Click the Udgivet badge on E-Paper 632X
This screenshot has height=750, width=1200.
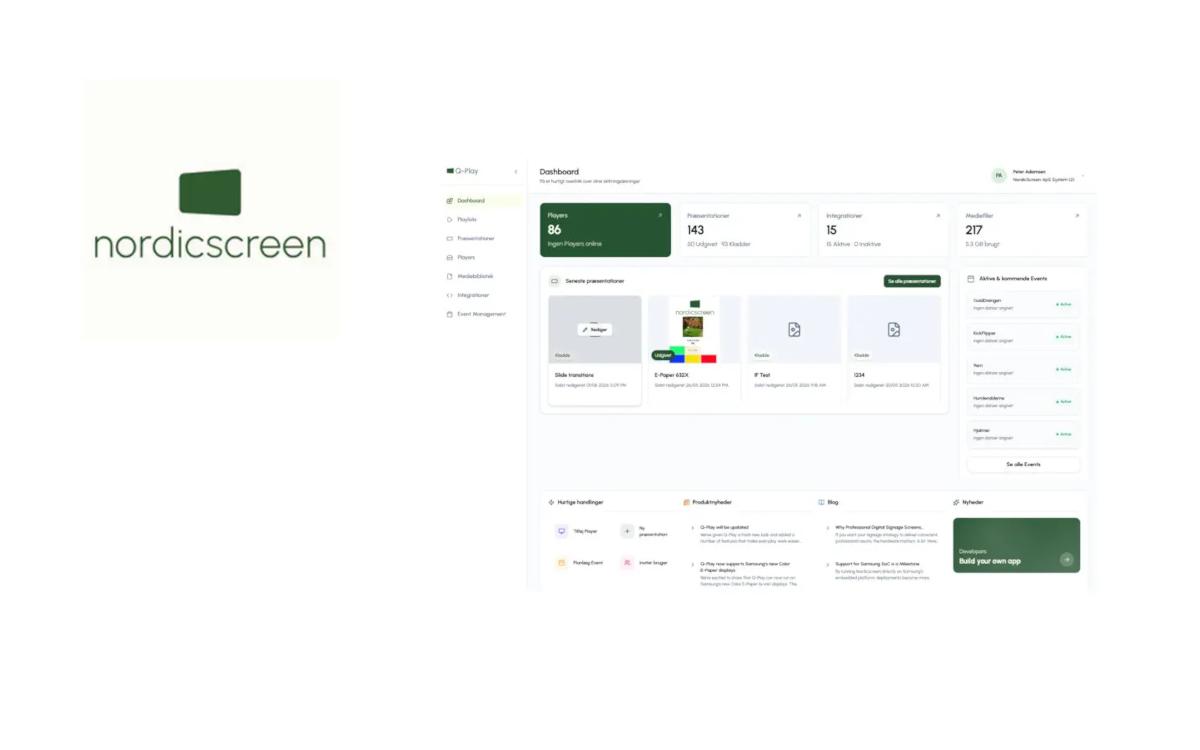pyautogui.click(x=662, y=355)
